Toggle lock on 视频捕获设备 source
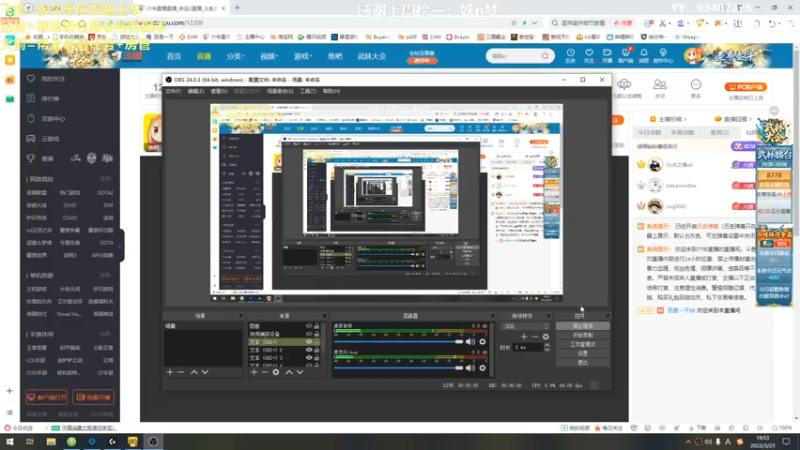 pyautogui.click(x=317, y=334)
